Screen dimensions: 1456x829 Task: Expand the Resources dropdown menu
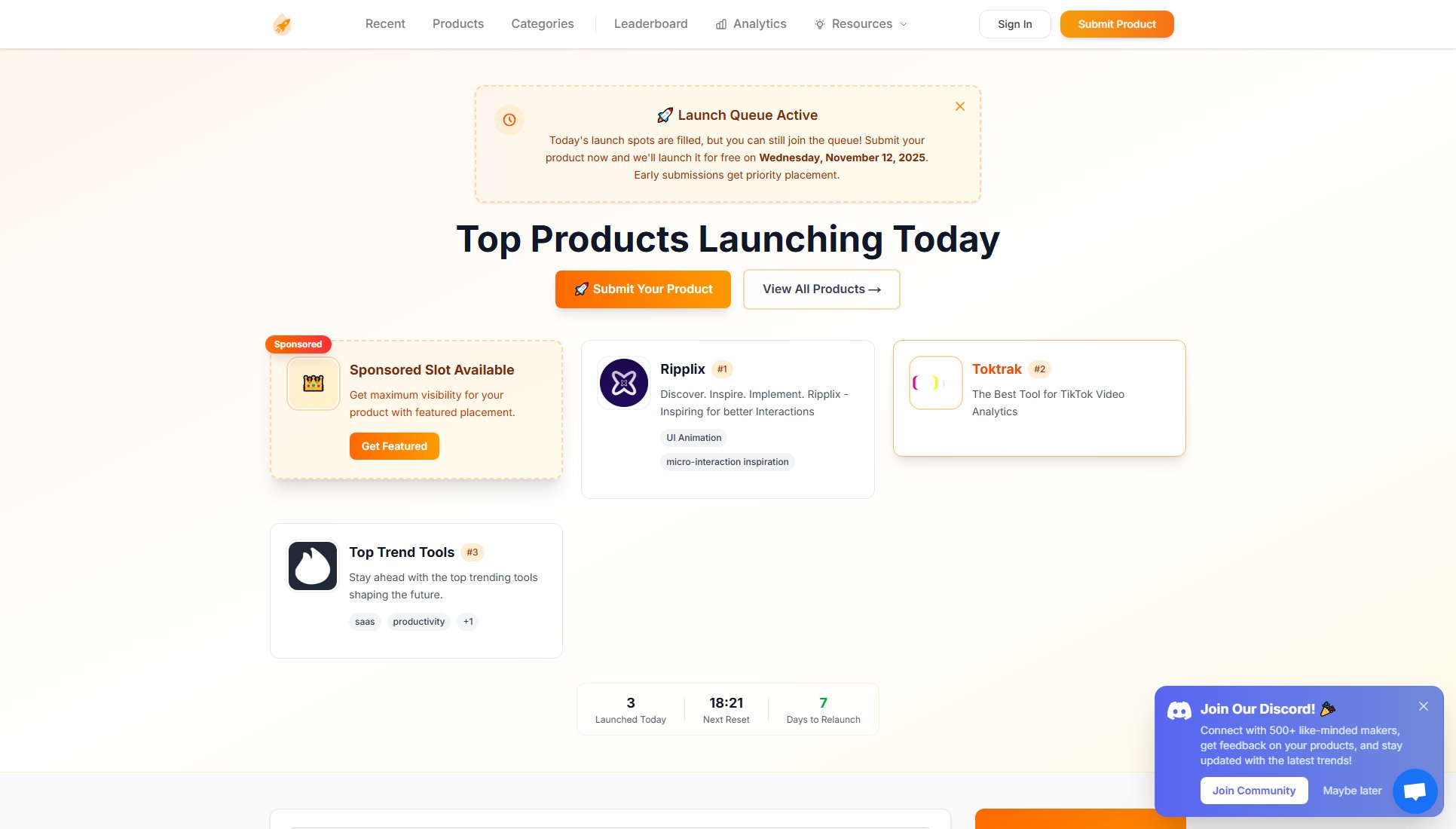(861, 24)
